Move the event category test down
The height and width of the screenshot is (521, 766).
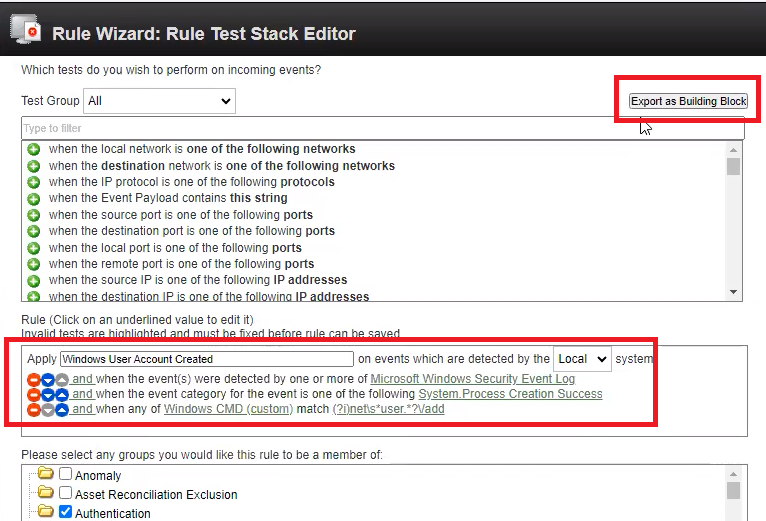coord(48,395)
